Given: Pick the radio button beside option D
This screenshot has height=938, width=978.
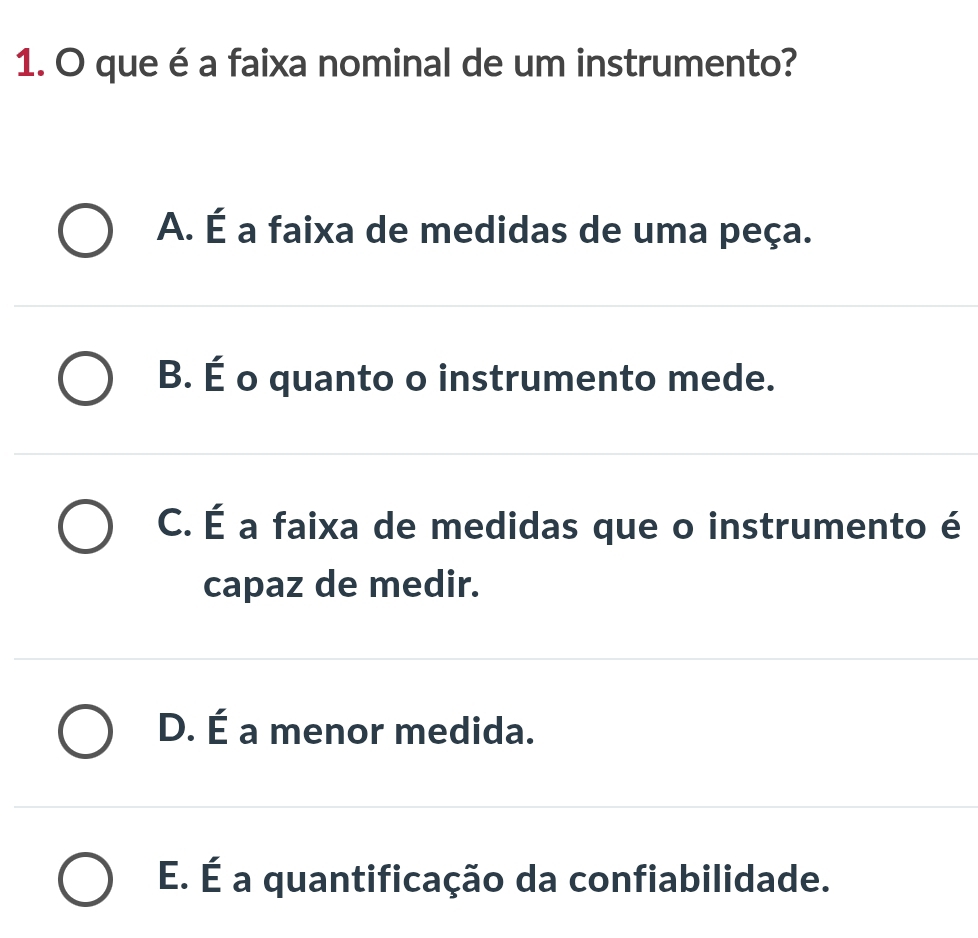Looking at the screenshot, I should coord(85,733).
